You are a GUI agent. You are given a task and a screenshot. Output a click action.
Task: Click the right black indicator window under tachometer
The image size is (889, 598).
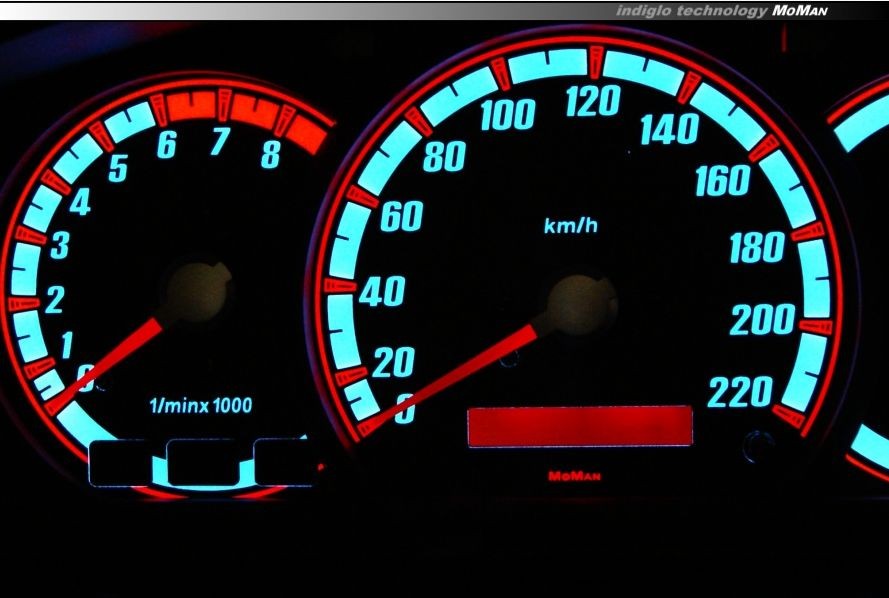coord(284,461)
